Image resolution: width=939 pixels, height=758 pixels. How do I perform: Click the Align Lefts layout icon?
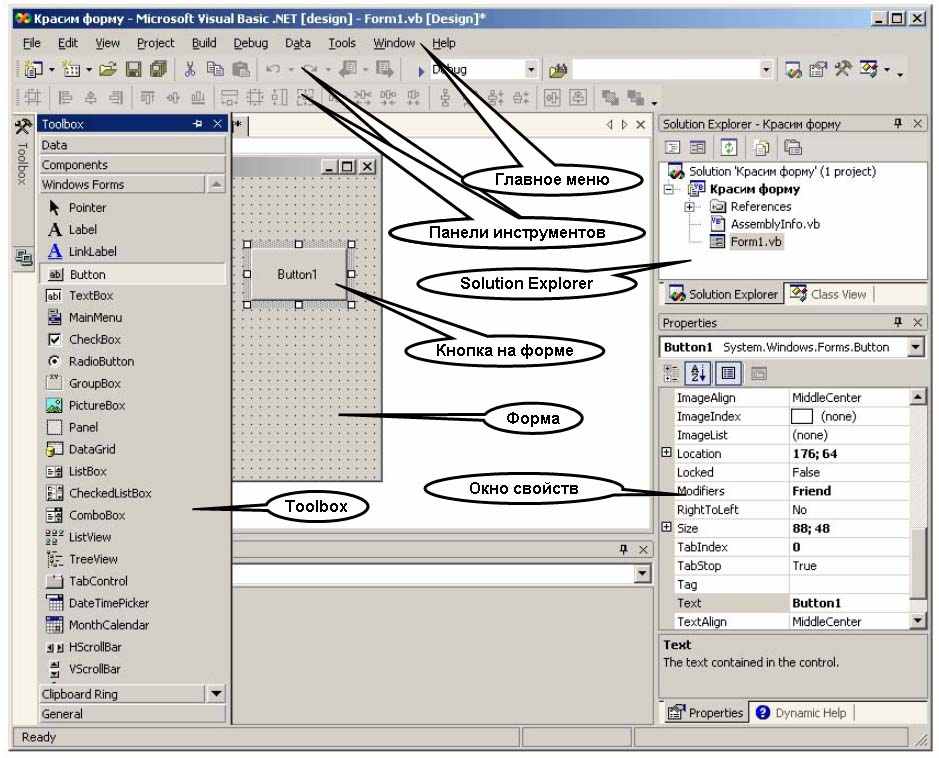tap(64, 97)
